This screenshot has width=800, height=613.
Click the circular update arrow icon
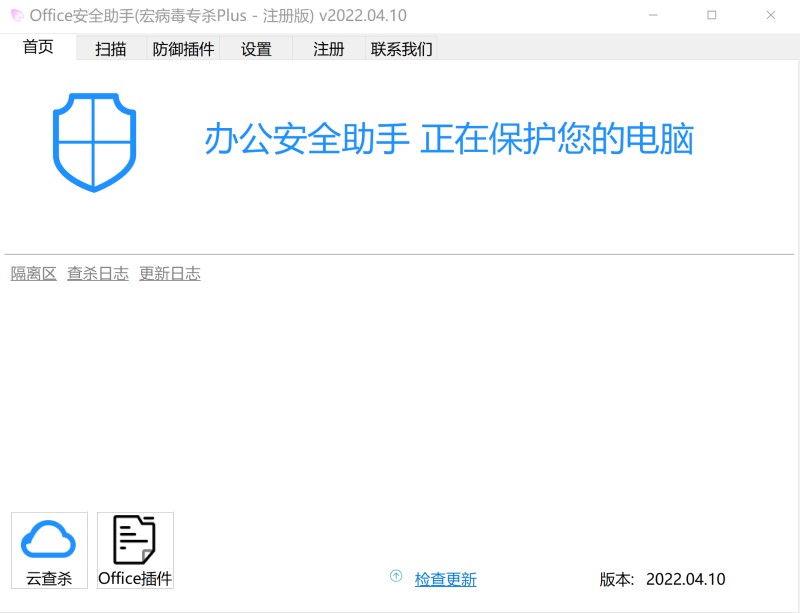tap(396, 579)
